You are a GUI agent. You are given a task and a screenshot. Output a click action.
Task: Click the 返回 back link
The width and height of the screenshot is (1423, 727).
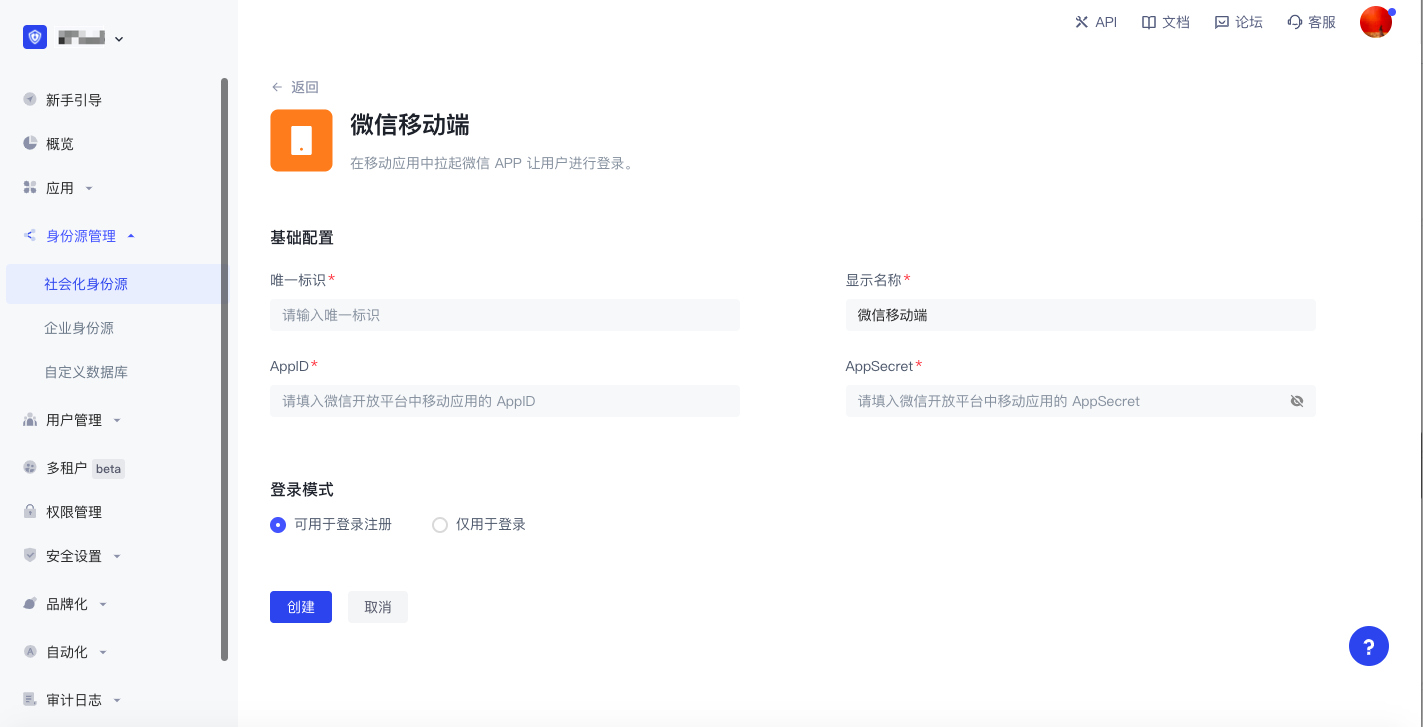(x=295, y=87)
